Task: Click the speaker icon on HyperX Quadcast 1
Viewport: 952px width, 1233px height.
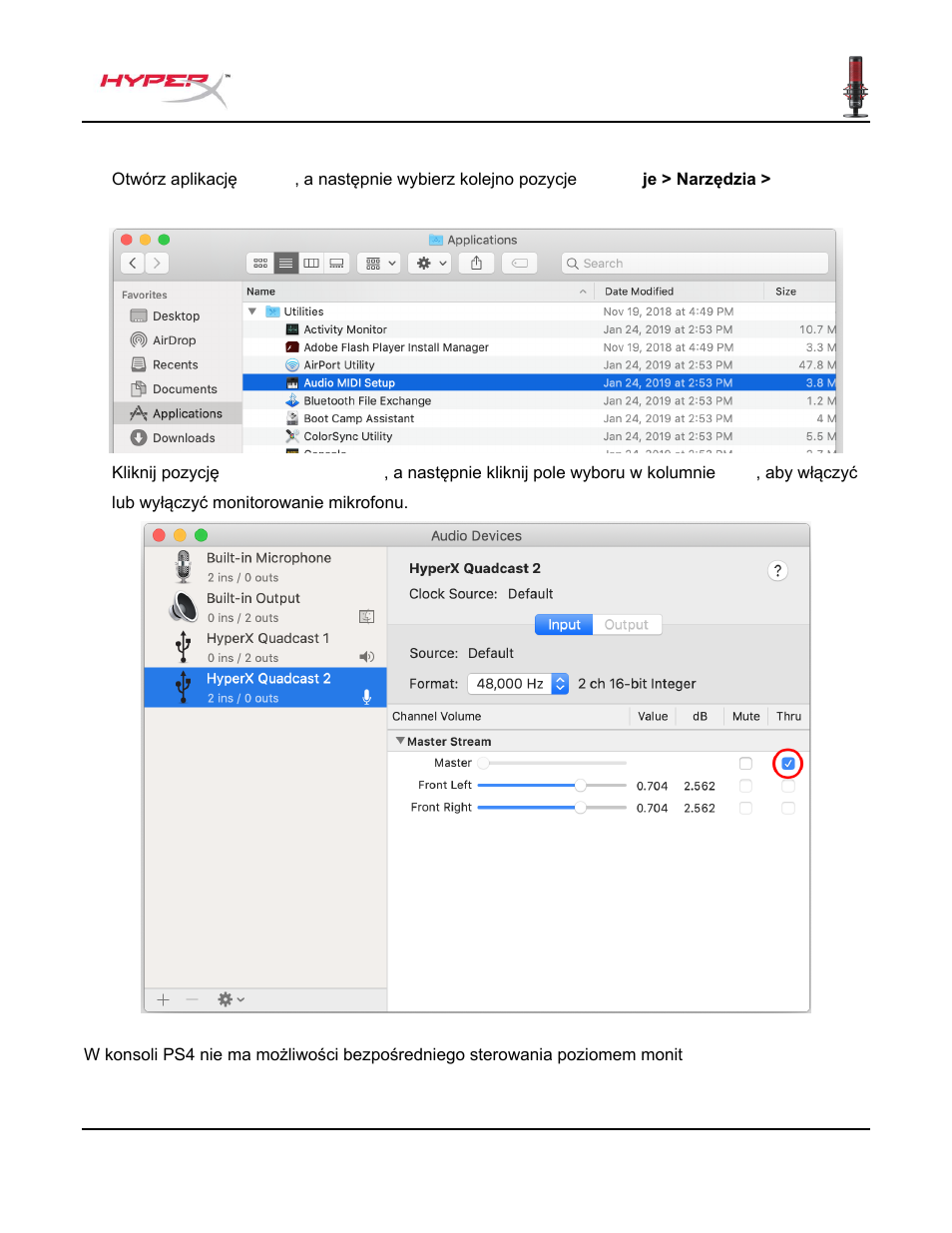Action: [366, 657]
